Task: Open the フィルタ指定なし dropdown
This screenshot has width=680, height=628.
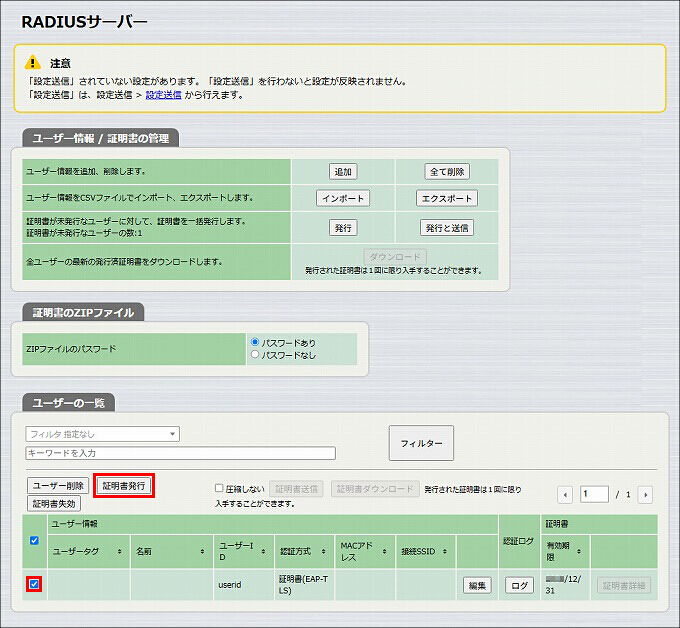Action: [x=103, y=434]
